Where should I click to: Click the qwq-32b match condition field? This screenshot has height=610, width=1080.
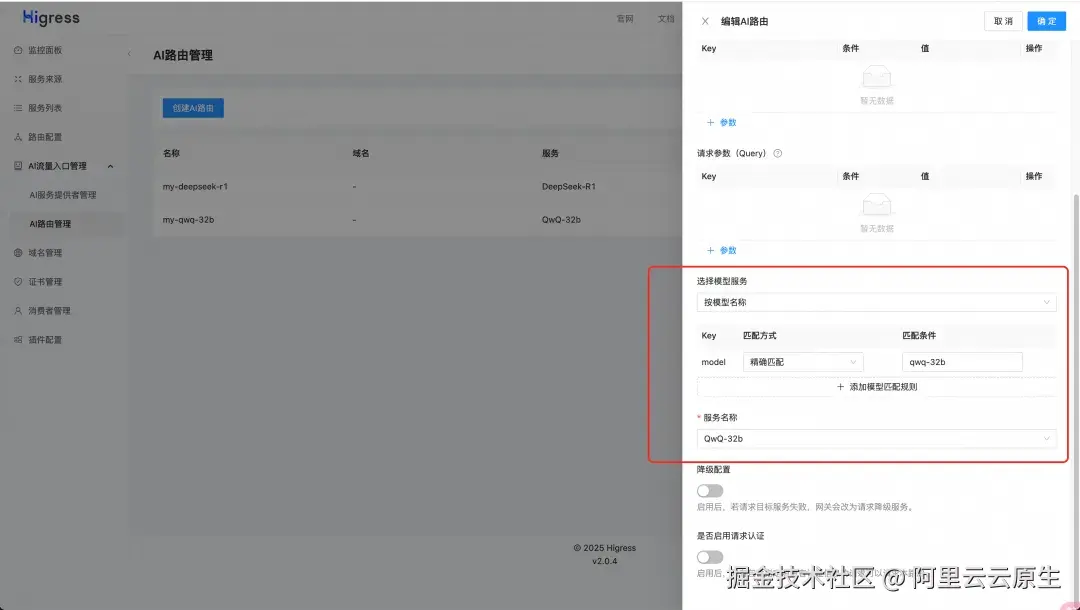(x=962, y=362)
